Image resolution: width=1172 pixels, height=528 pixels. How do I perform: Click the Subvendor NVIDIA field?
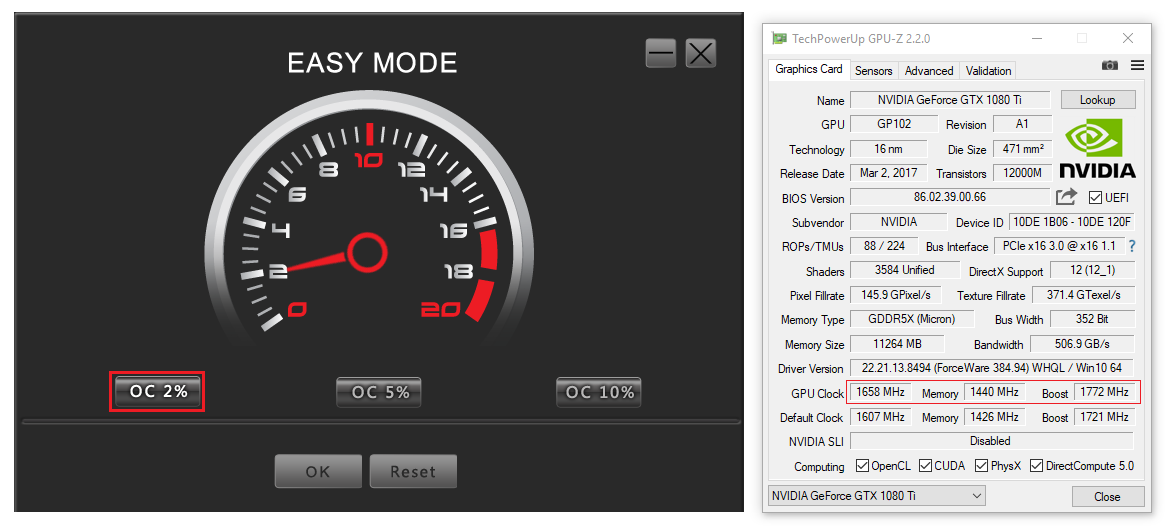click(x=898, y=222)
